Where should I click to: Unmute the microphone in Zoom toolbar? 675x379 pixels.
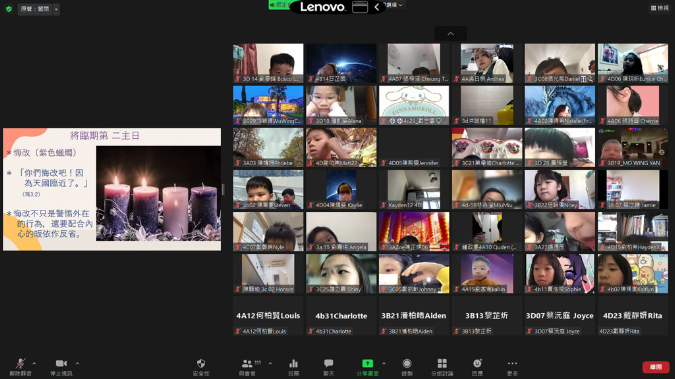20,367
